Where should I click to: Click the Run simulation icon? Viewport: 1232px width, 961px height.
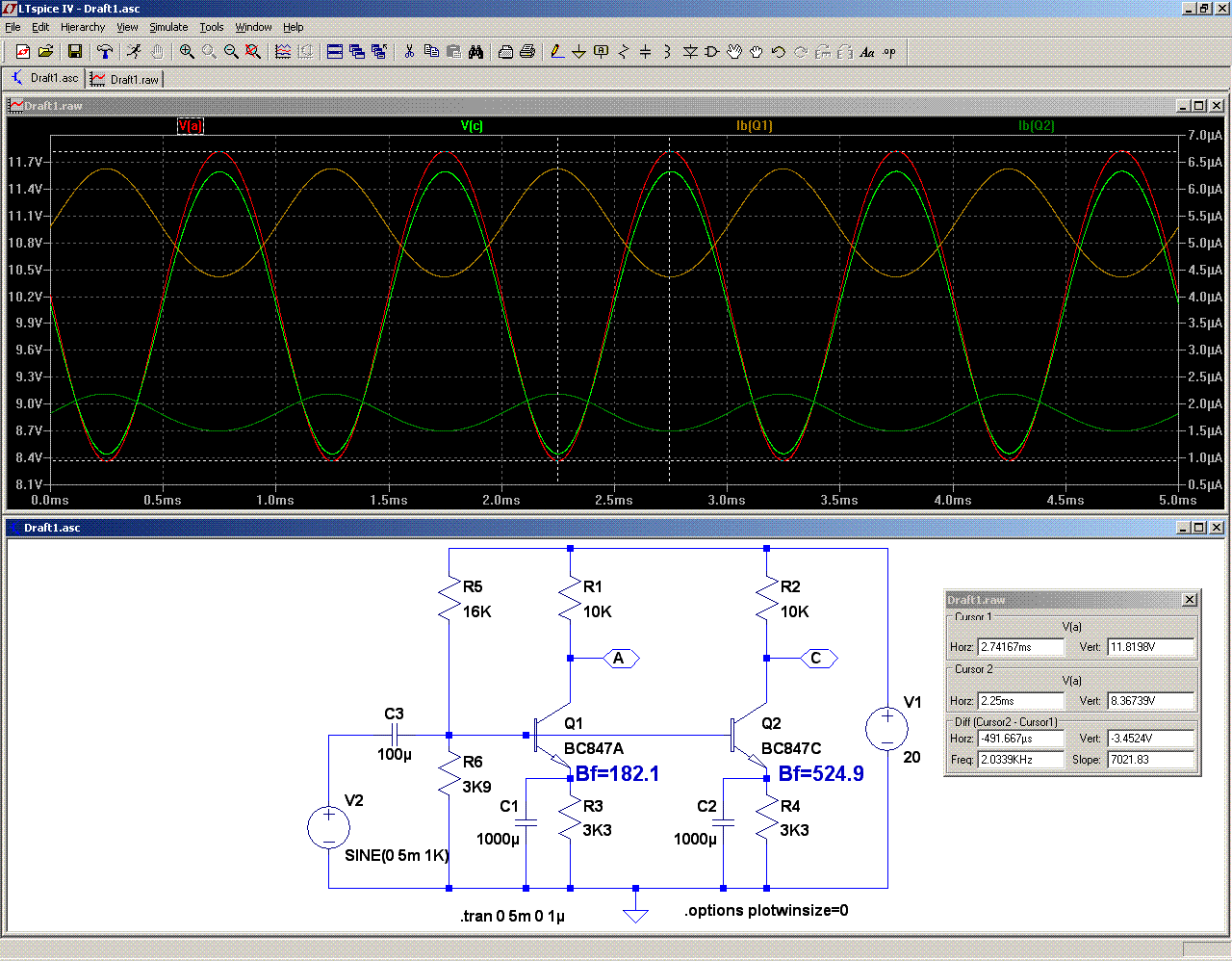[134, 52]
